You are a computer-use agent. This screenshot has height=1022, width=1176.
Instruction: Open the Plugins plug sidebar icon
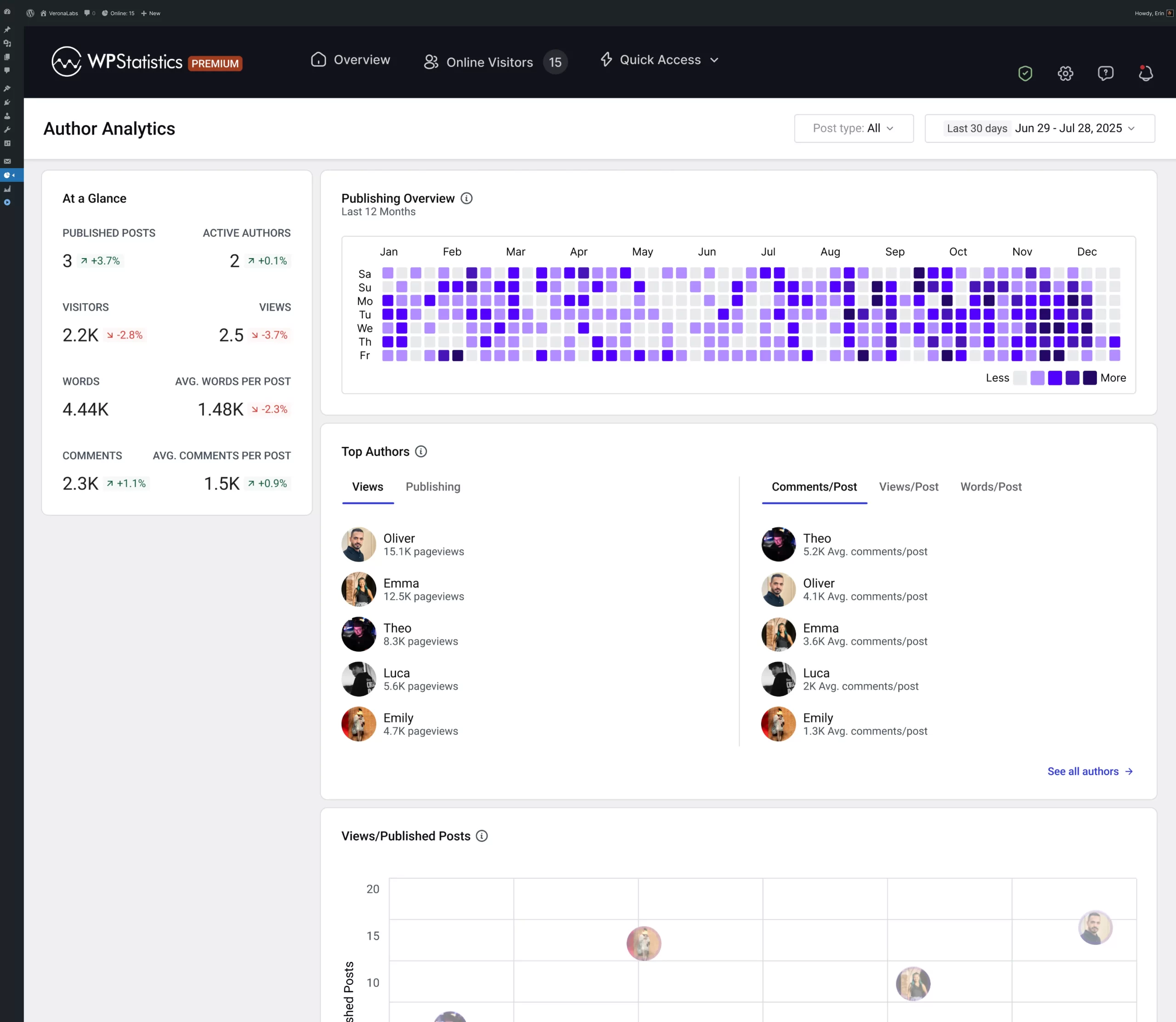(7, 102)
